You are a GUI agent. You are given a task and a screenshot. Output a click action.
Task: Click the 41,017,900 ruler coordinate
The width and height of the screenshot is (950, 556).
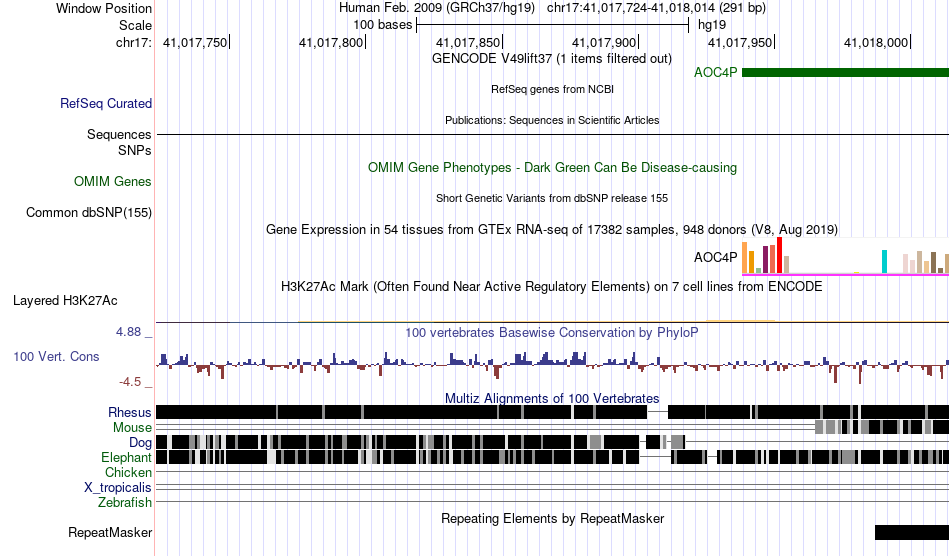604,43
